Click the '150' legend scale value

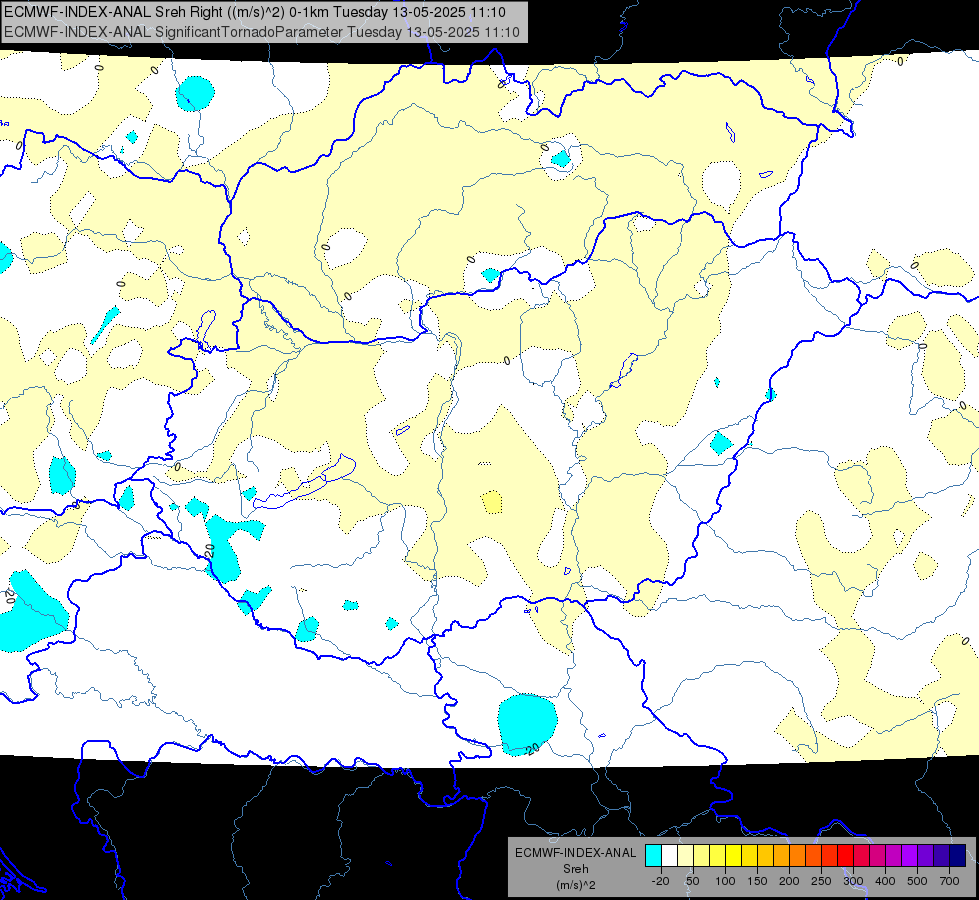pos(757,881)
